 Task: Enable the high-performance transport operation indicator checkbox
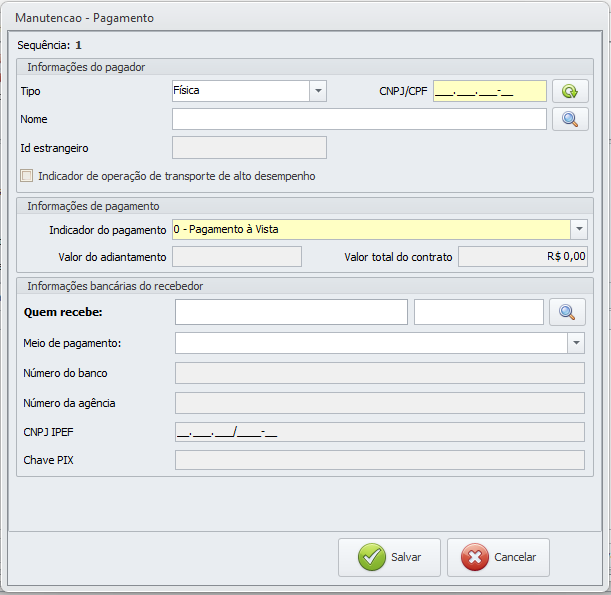[27, 176]
